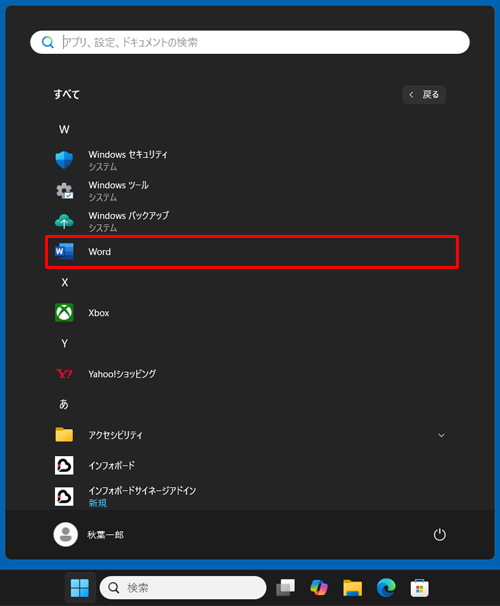Launch インフォボードサイネージアドイン icon
Image resolution: width=500 pixels, height=606 pixels.
(x=64, y=496)
